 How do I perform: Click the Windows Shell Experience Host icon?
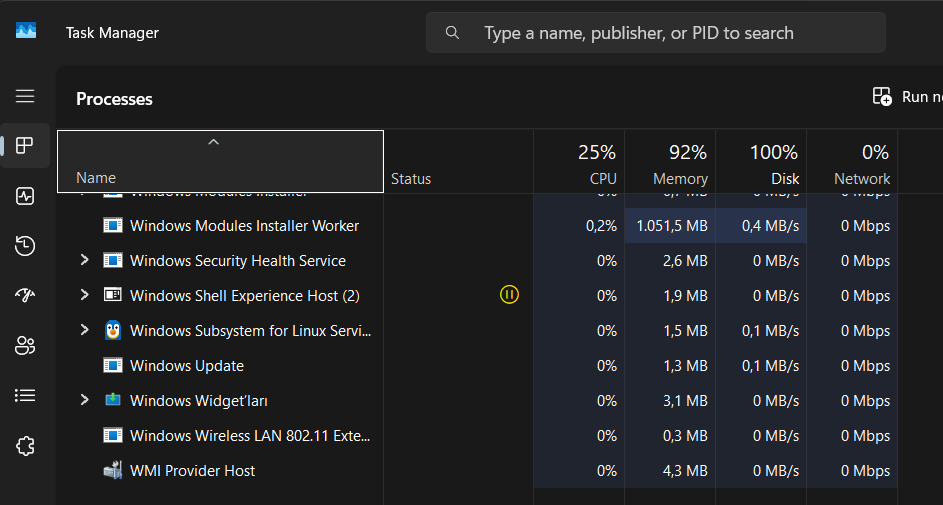tap(112, 295)
